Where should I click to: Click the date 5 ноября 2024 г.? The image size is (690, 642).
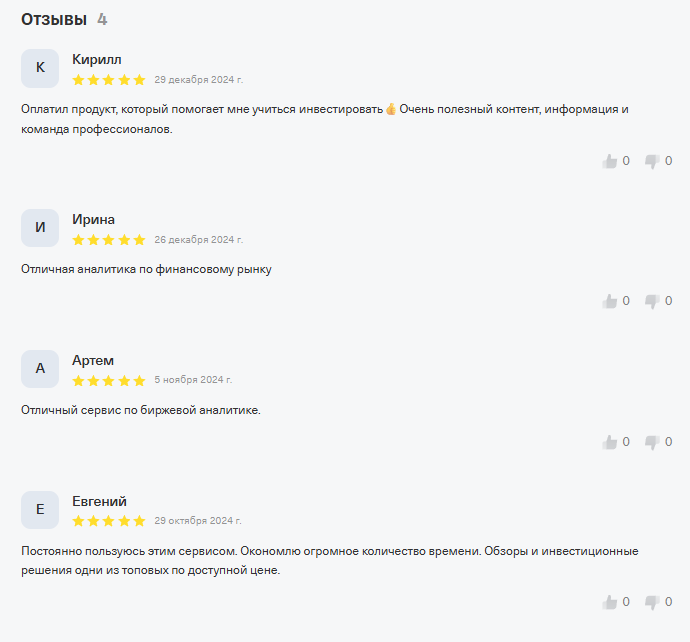point(193,380)
